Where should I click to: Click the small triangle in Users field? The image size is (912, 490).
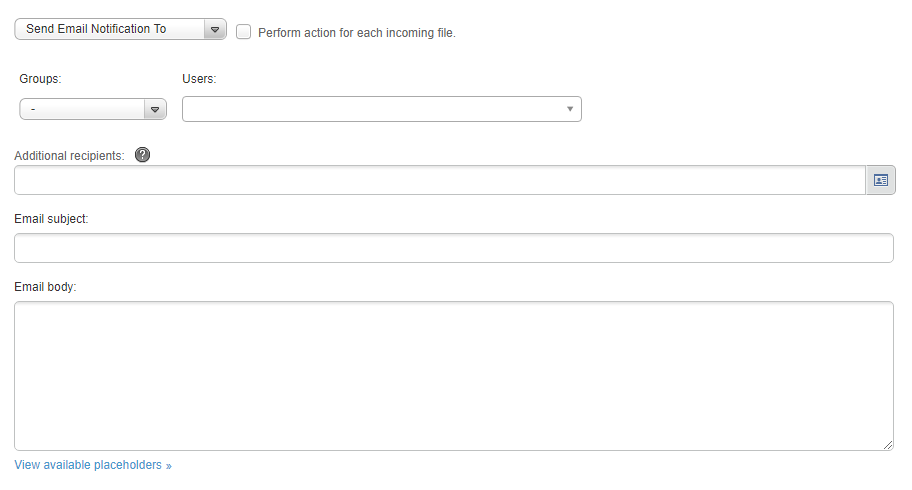[x=570, y=109]
